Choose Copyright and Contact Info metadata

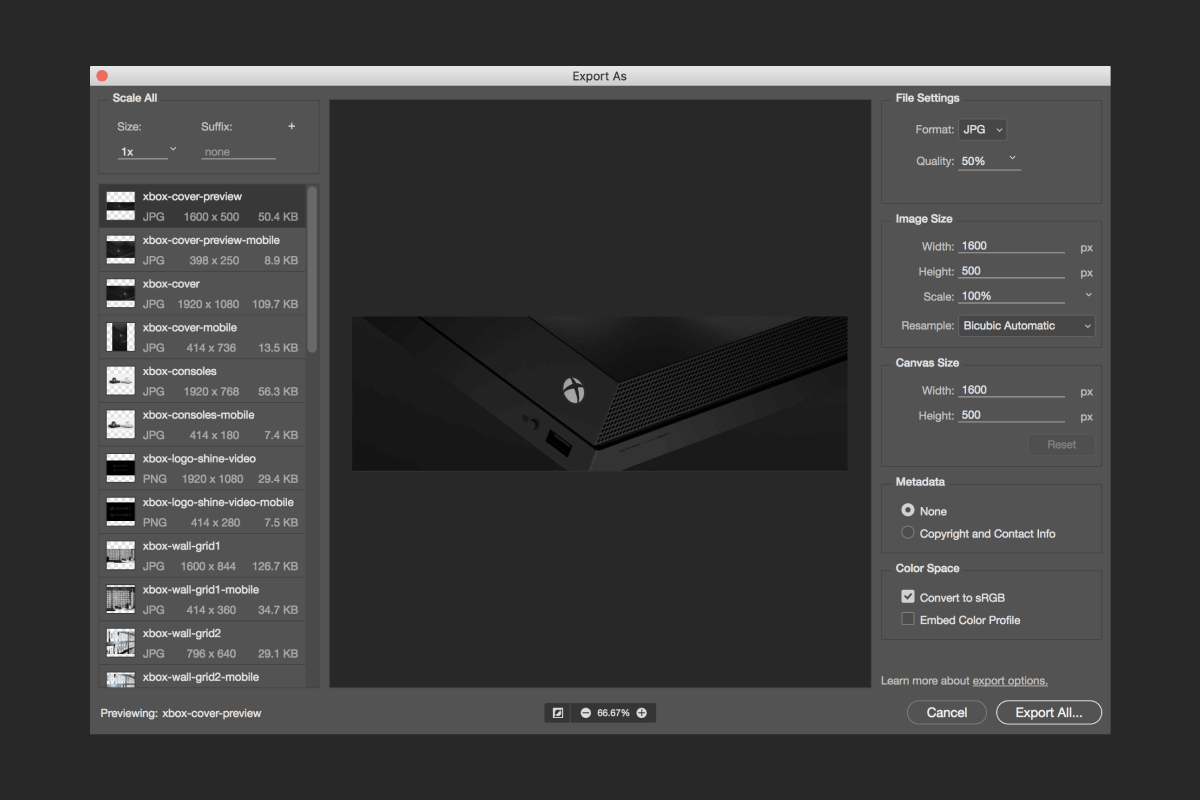click(x=908, y=533)
